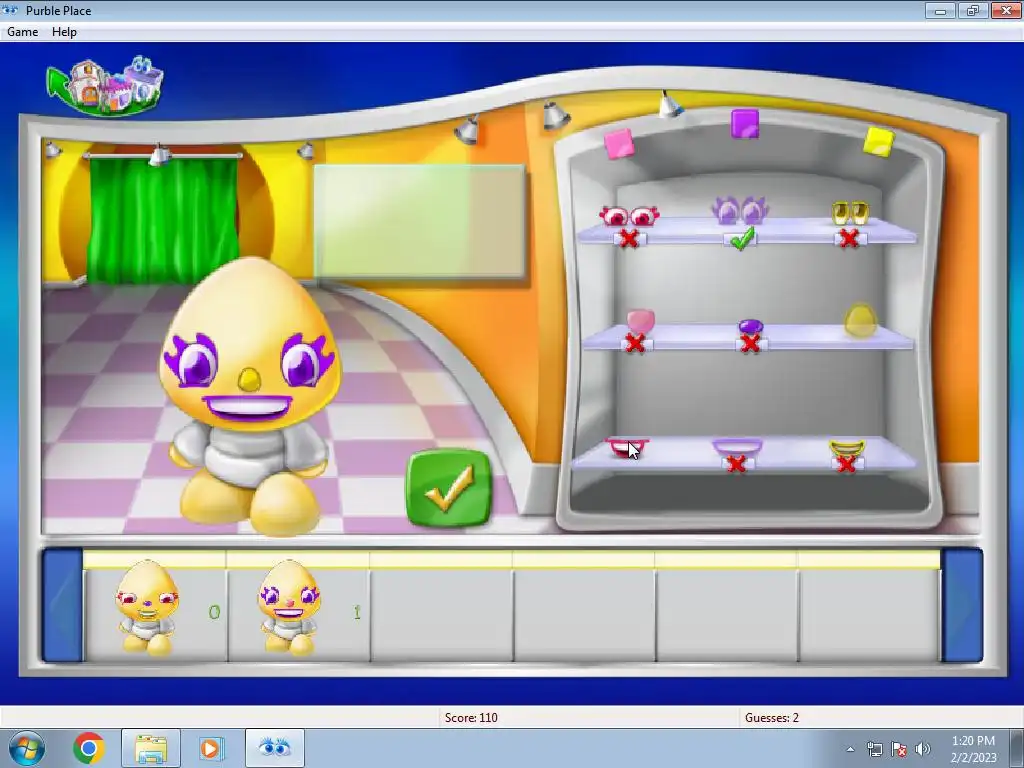Click the green curtain
This screenshot has height=768, width=1024.
163,220
